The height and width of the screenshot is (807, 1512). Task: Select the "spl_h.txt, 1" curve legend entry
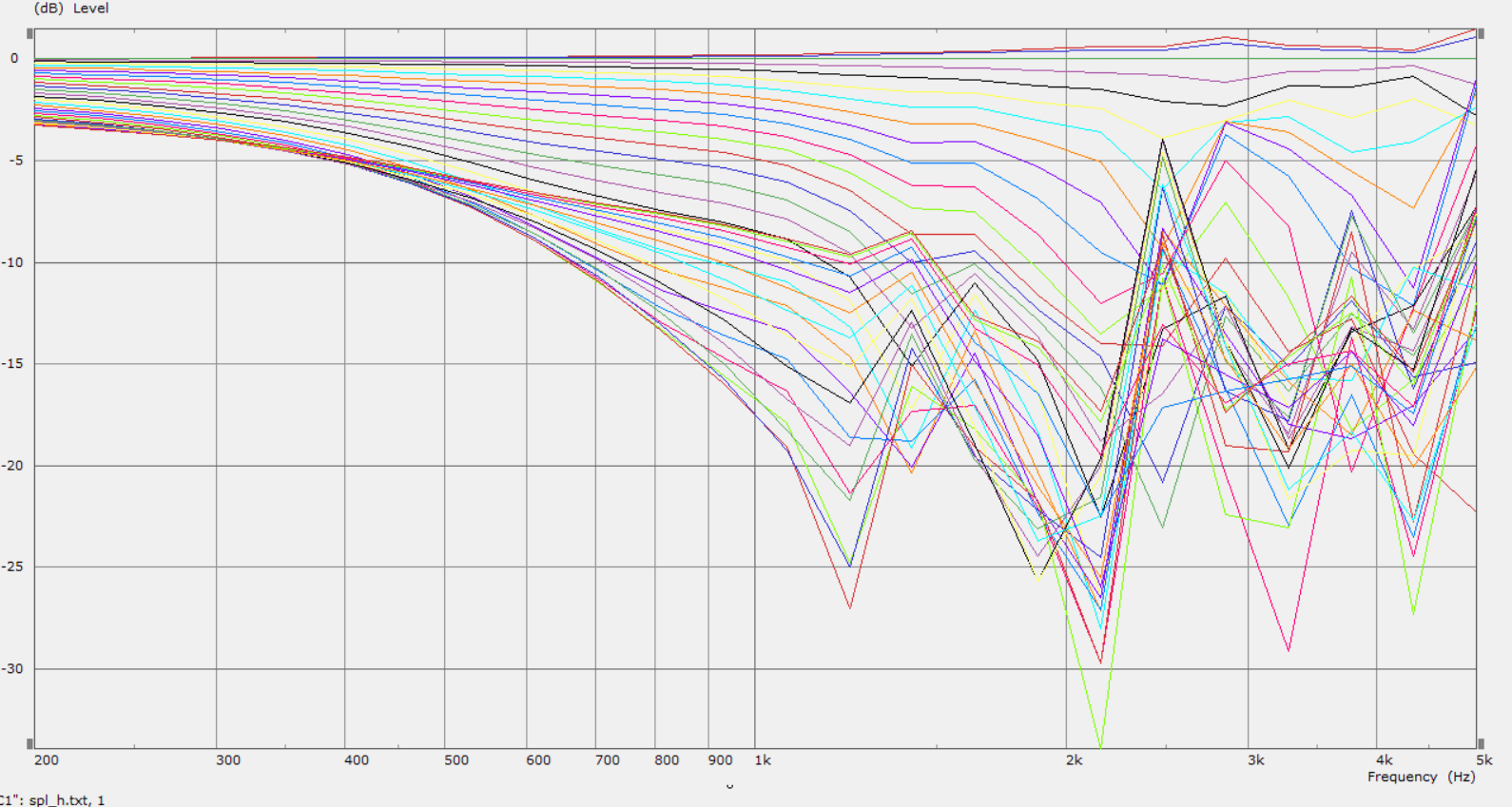click(x=67, y=800)
